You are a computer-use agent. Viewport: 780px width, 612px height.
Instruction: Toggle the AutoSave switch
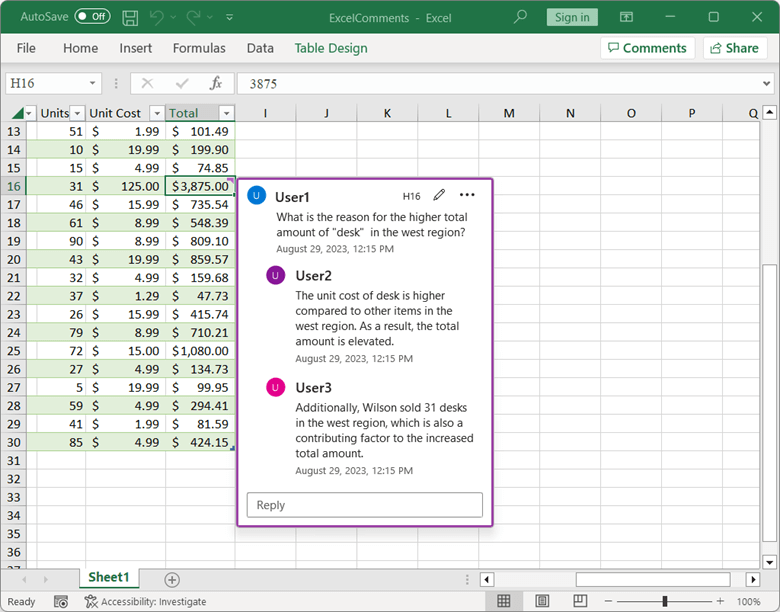click(92, 17)
